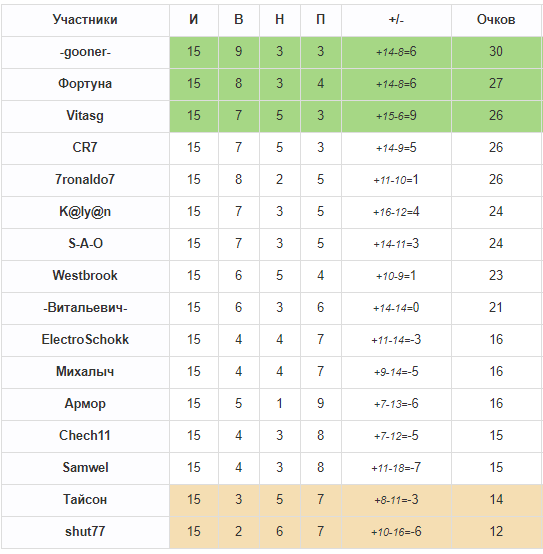Click the Очков column header
The height and width of the screenshot is (554, 543).
click(x=496, y=19)
